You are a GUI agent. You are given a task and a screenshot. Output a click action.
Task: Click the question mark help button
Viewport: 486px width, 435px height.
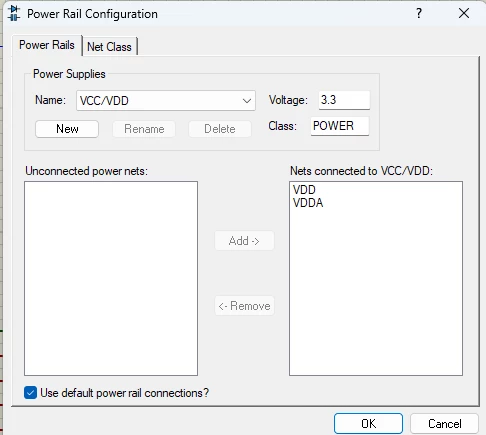click(x=419, y=13)
